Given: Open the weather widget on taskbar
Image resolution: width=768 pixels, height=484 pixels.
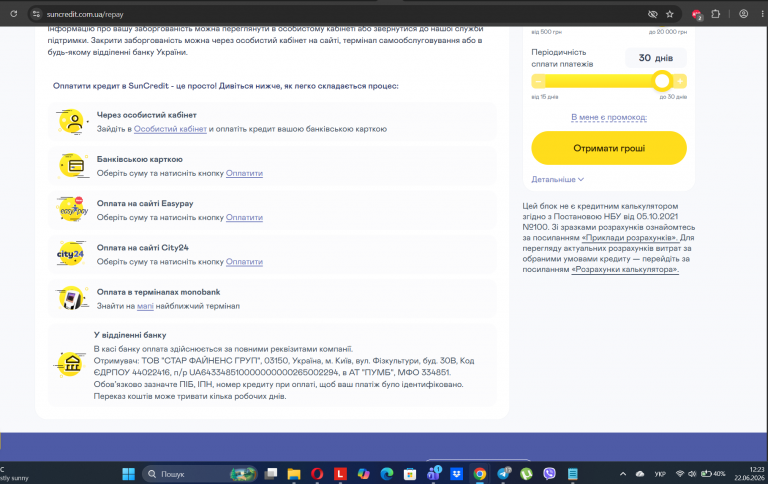Looking at the screenshot, I should [15, 474].
